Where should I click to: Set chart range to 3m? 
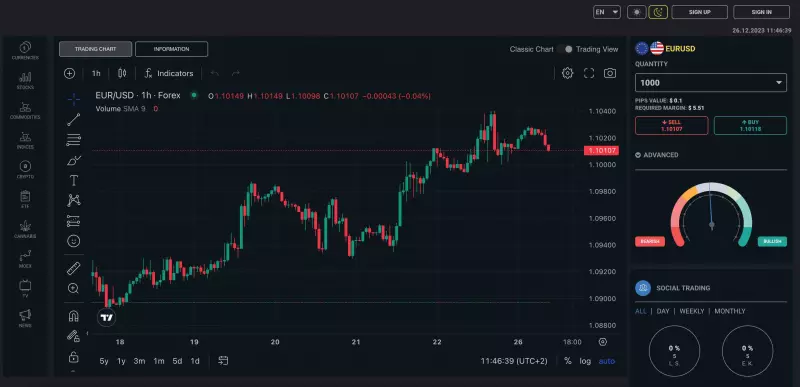coord(139,361)
